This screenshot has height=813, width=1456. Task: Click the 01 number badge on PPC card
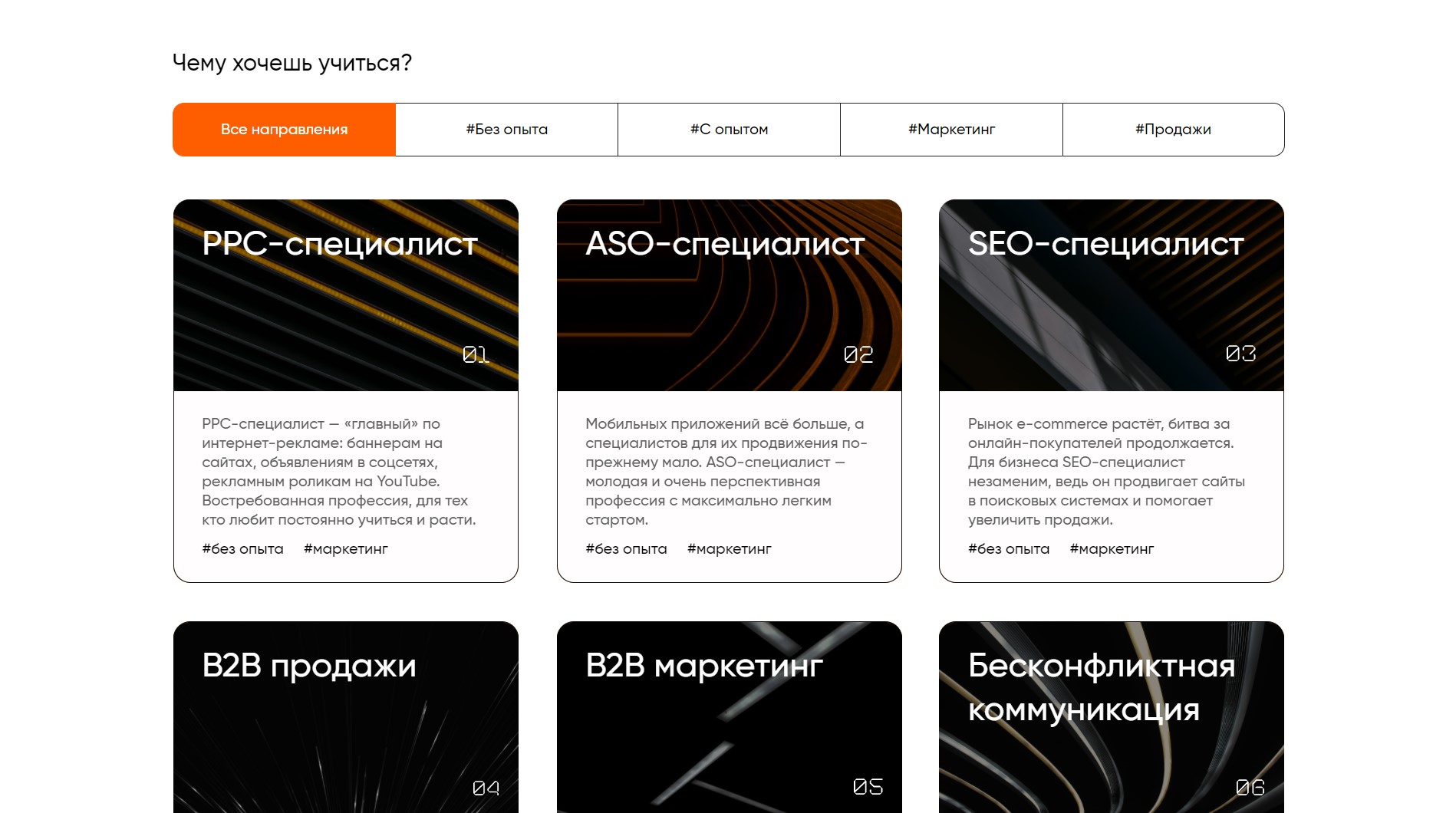click(x=476, y=354)
